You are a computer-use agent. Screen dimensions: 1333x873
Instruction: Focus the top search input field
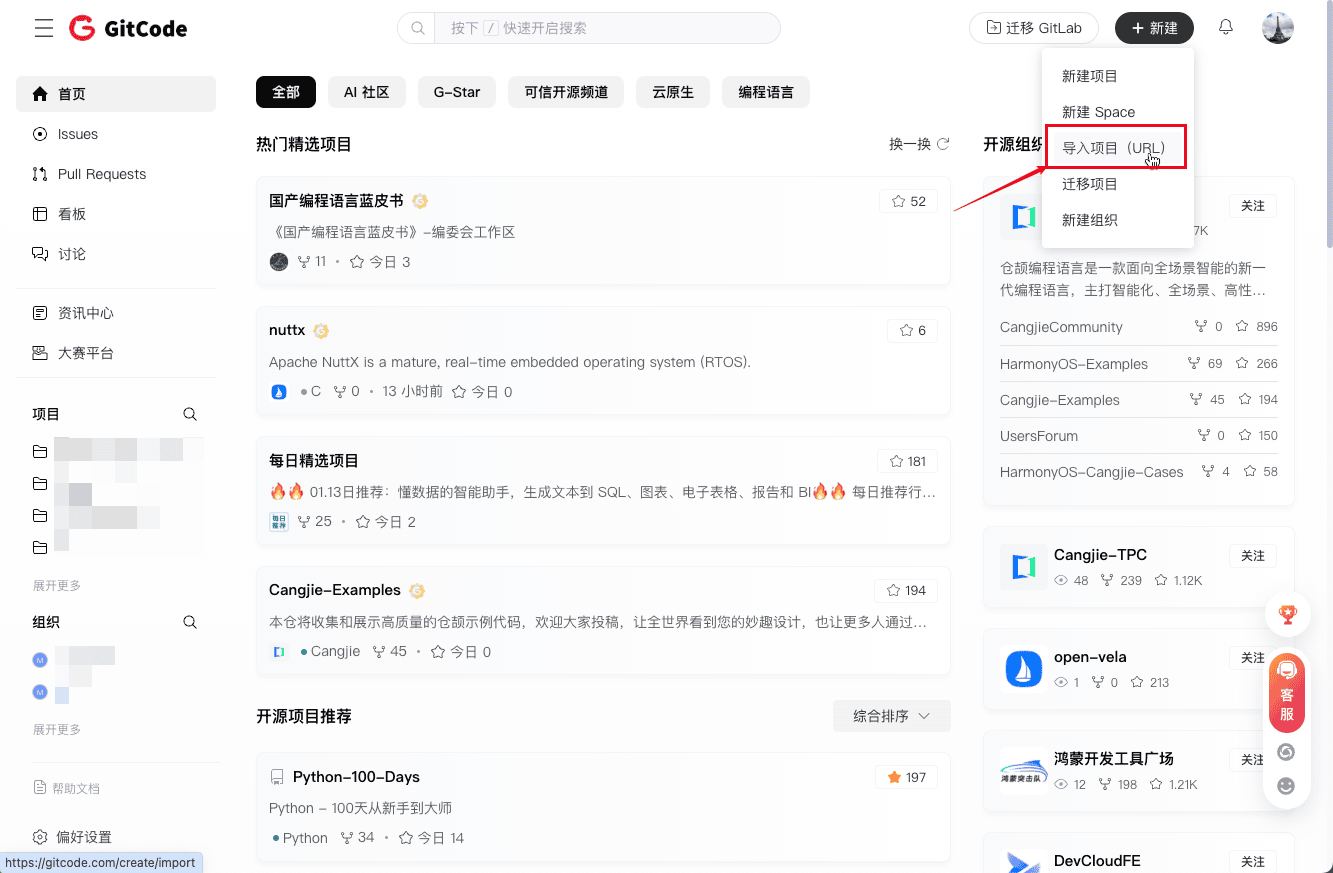pyautogui.click(x=606, y=28)
